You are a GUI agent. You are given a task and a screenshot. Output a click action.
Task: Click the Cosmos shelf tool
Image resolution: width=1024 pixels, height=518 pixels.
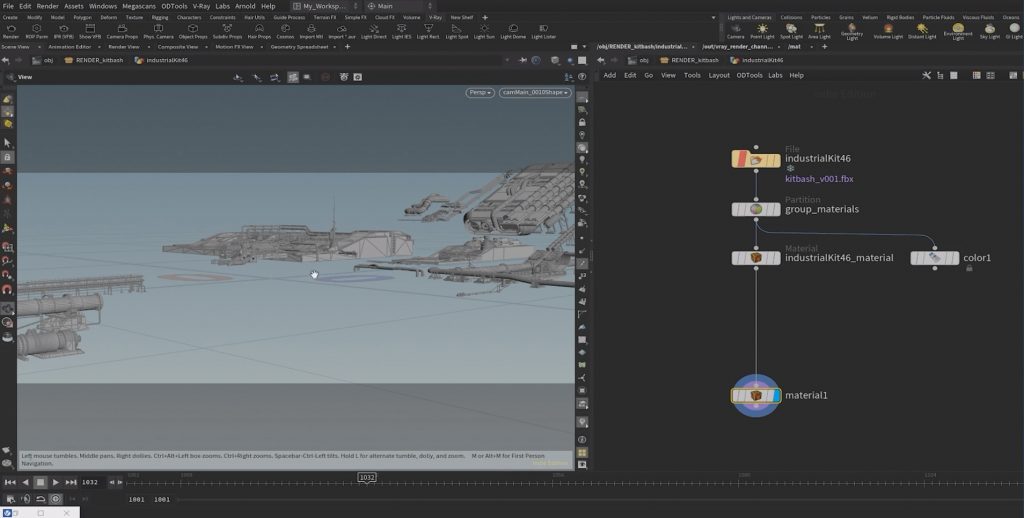coord(285,29)
